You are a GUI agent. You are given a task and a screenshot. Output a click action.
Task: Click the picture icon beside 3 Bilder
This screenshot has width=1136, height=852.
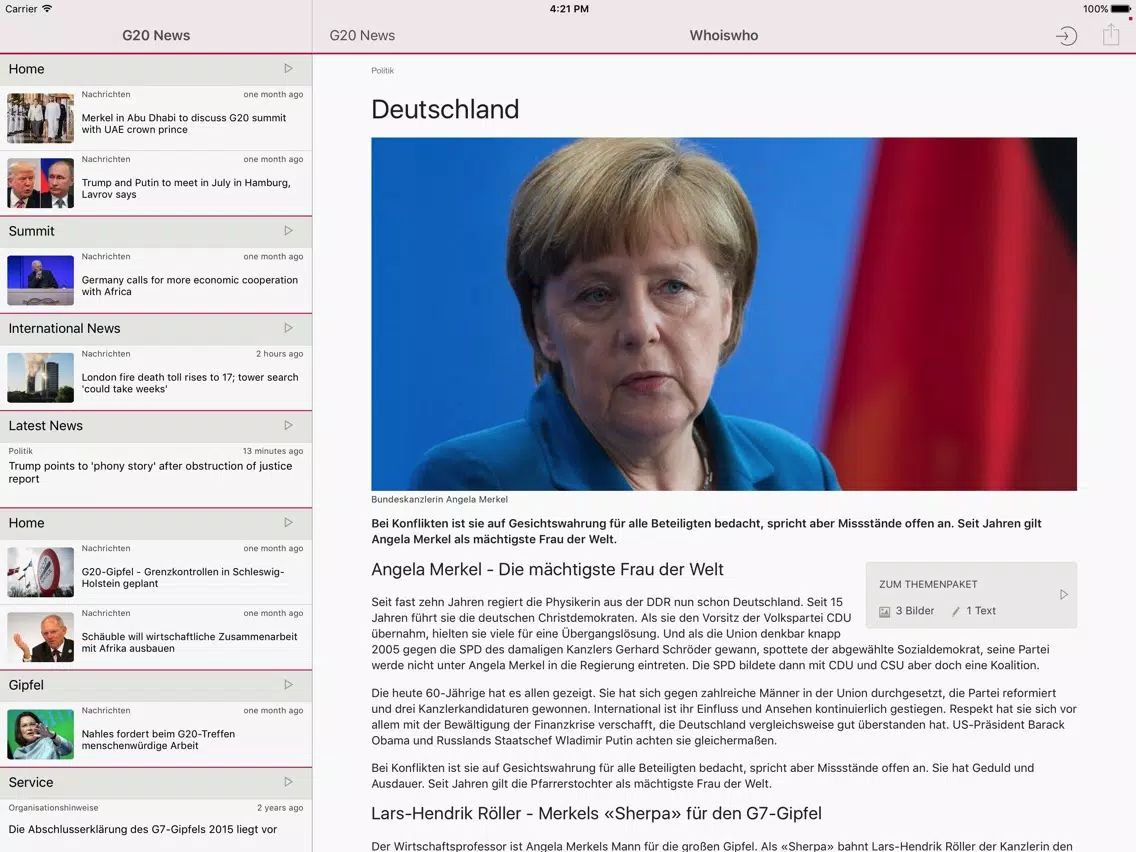[x=884, y=611]
